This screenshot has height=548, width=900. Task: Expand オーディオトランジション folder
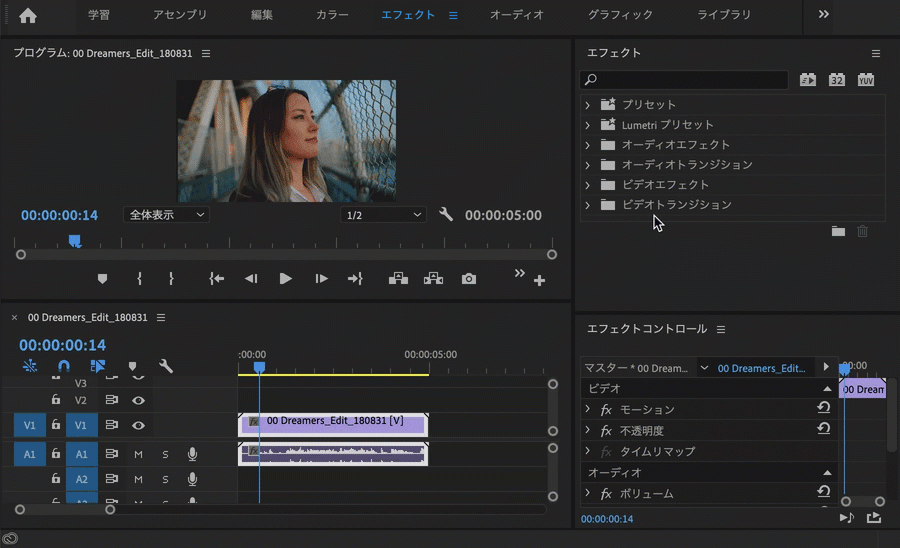pos(587,165)
